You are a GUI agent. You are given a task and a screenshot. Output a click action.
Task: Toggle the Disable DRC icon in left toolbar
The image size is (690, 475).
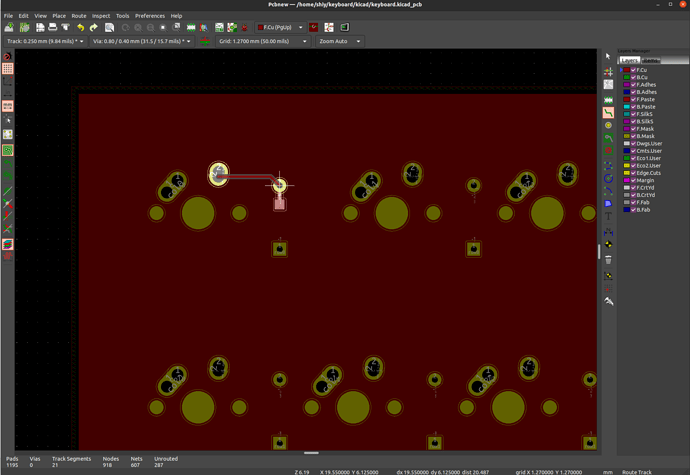(7, 56)
